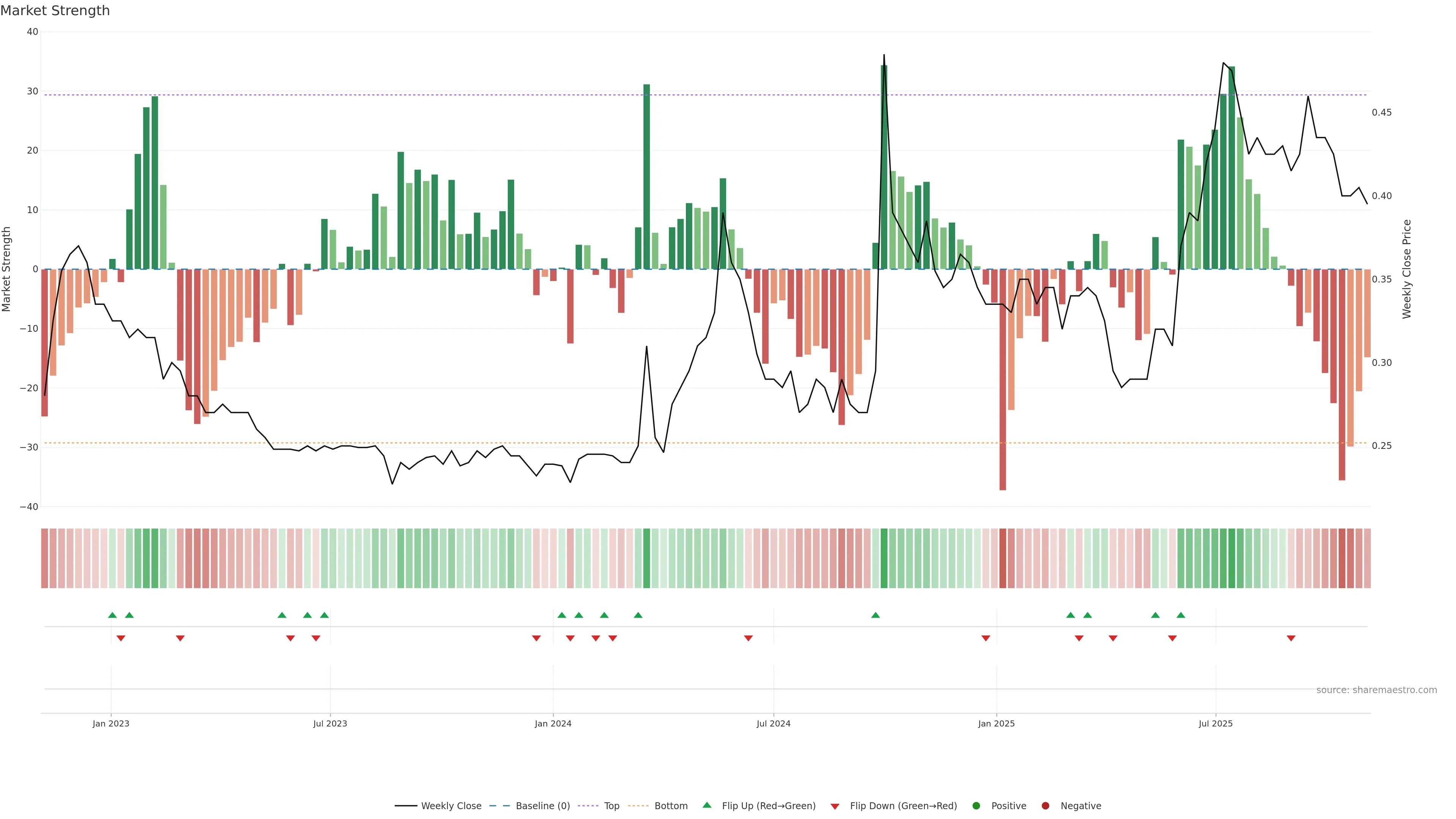Click the darkest green heatmap cell near Jul 2025
This screenshot has height=819, width=1456.
1232,559
